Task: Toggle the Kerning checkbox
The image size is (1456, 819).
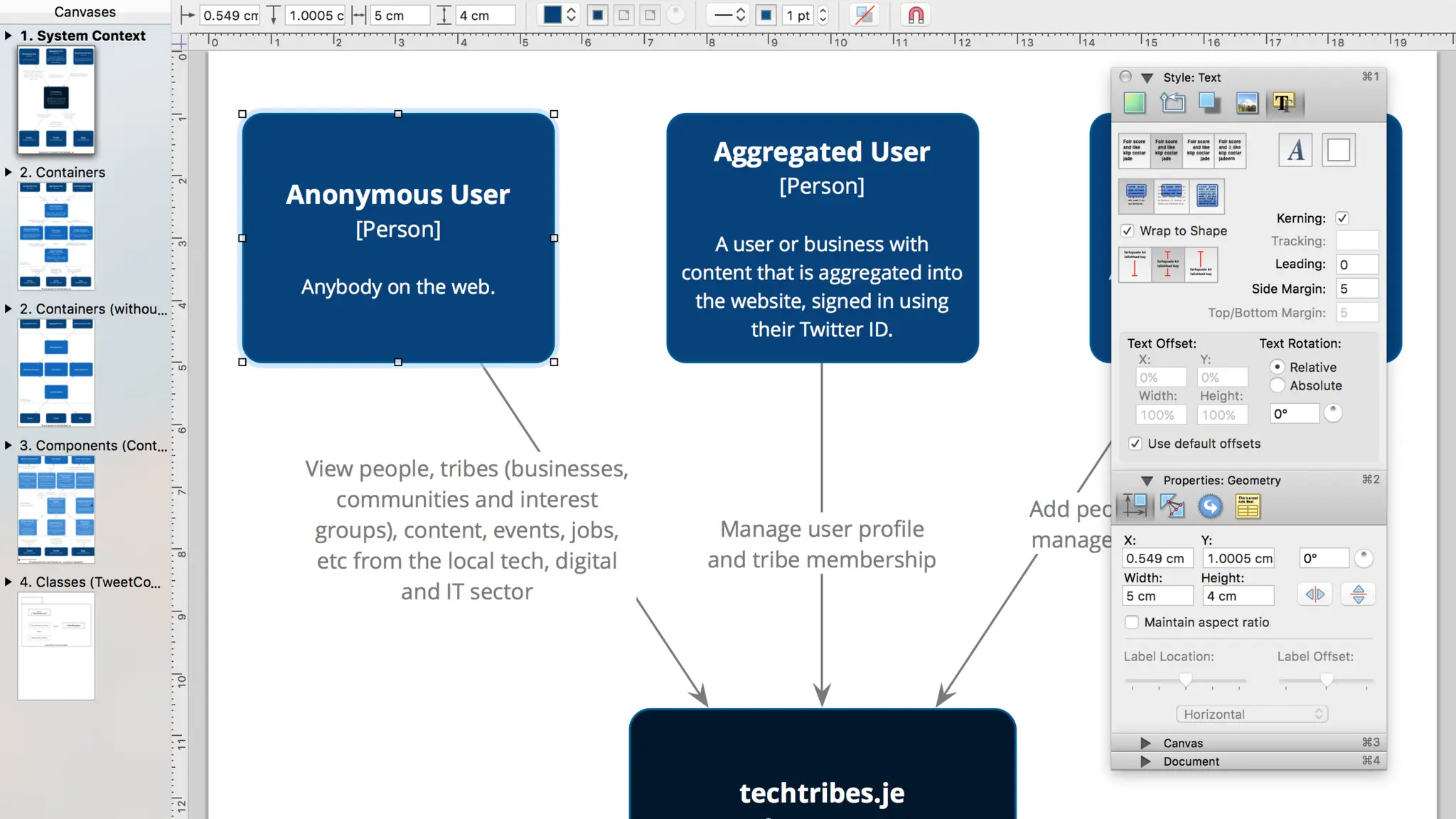Action: pos(1342,218)
